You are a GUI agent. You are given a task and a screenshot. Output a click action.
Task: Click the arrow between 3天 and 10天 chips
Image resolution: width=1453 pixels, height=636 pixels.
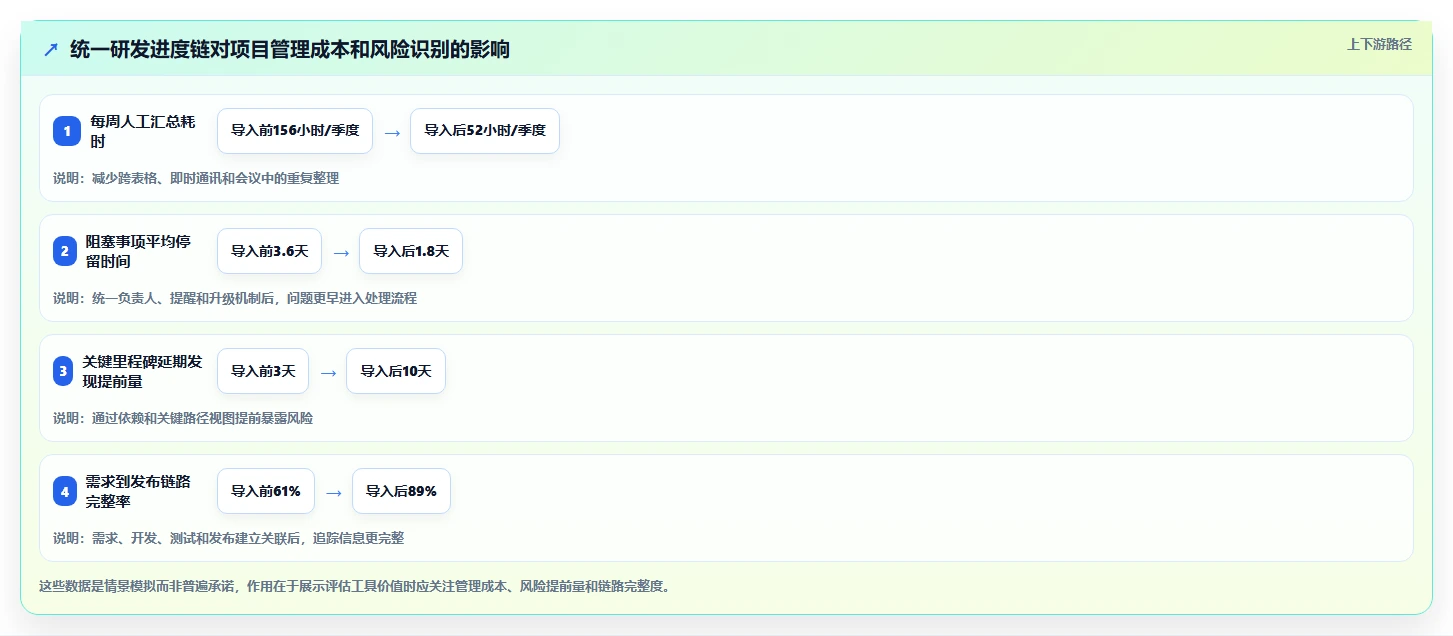pyautogui.click(x=328, y=372)
